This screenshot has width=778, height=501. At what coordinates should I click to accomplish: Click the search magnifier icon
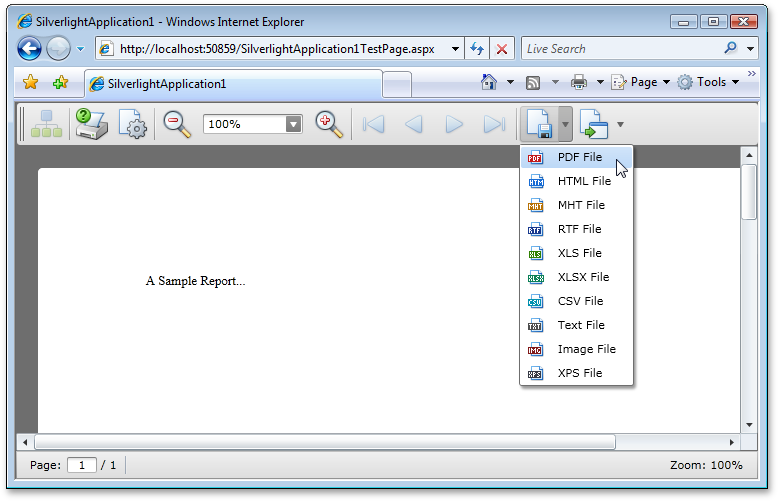[730, 48]
